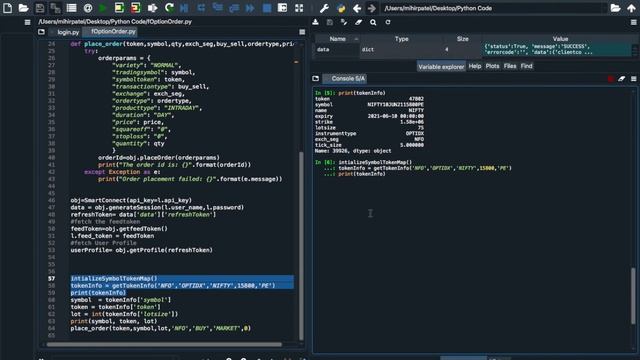The height and width of the screenshot is (360, 640).
Task: Open the Variable explorer tab
Action: tap(441, 66)
